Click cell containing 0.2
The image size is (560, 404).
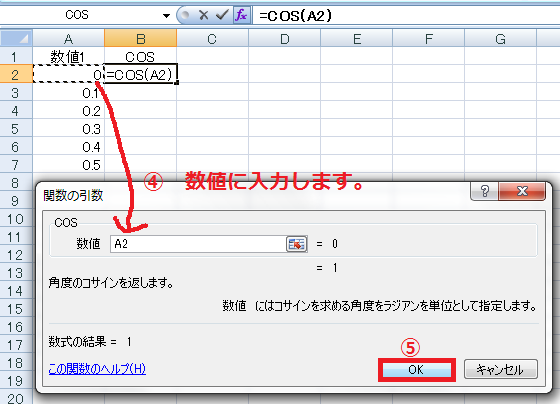(x=69, y=111)
